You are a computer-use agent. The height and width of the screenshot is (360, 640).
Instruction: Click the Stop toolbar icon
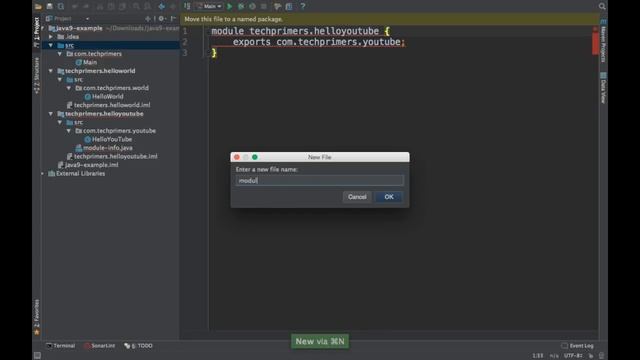[x=264, y=6]
